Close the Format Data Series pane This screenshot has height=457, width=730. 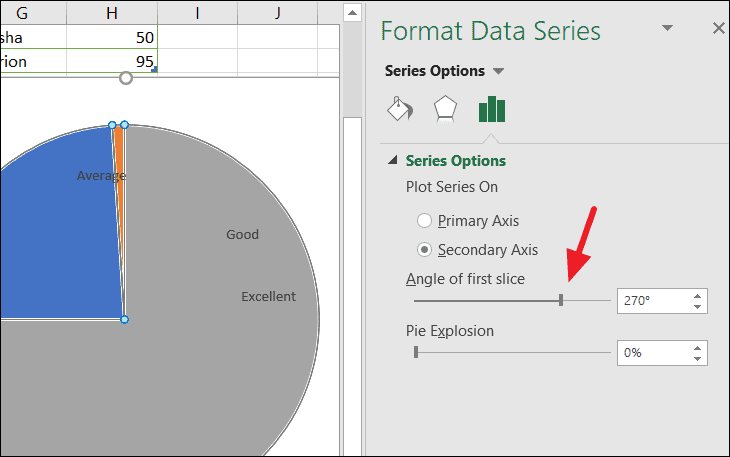(719, 28)
